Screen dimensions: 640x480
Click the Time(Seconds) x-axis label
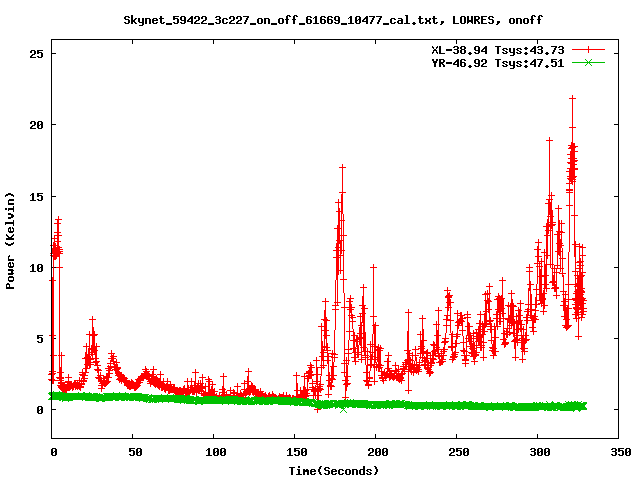(x=334, y=471)
